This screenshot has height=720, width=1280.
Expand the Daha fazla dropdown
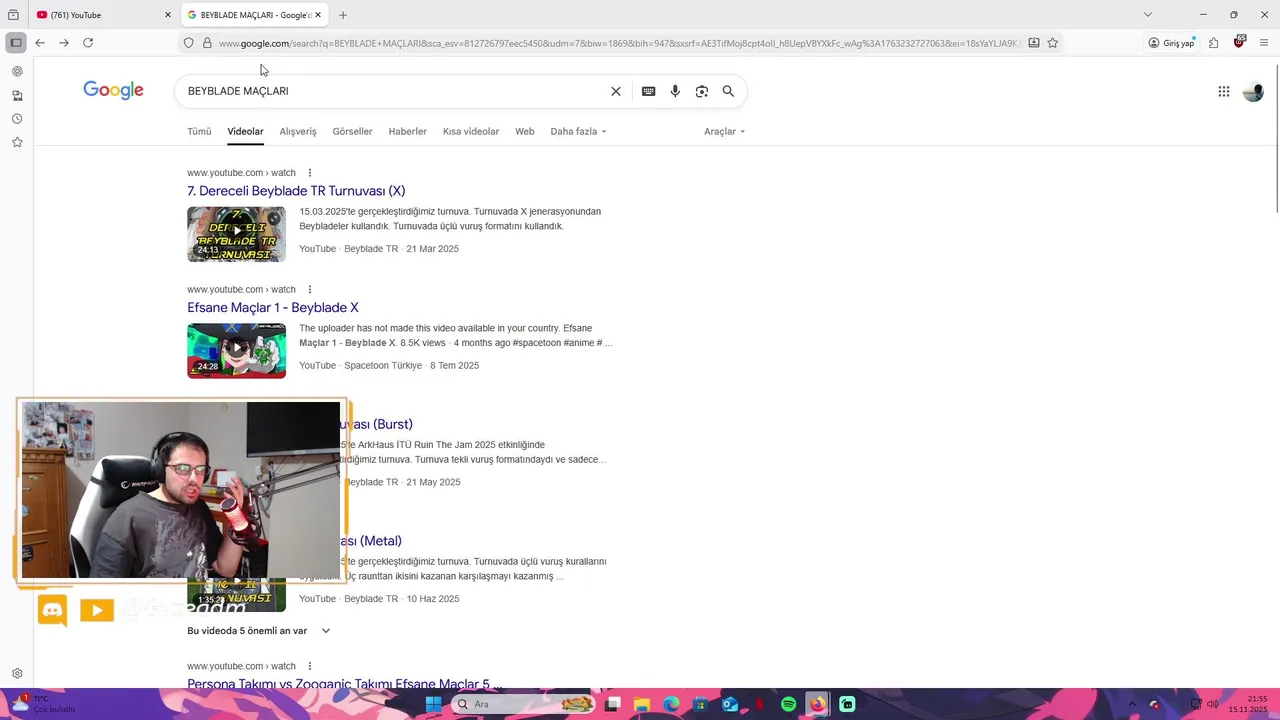tap(578, 131)
